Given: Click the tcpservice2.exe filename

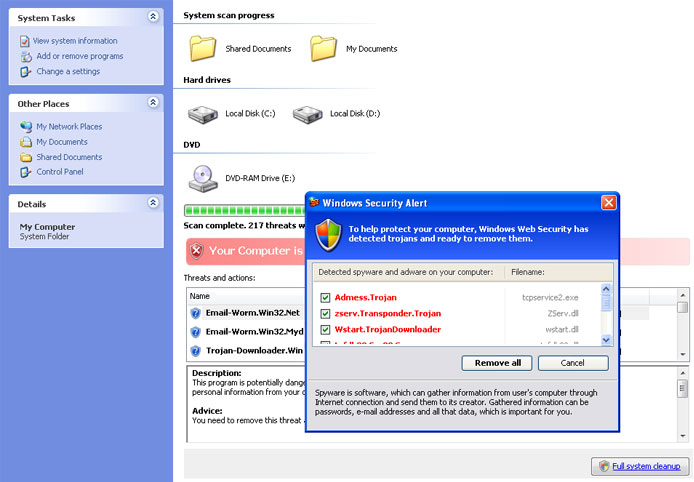Looking at the screenshot, I should point(550,297).
